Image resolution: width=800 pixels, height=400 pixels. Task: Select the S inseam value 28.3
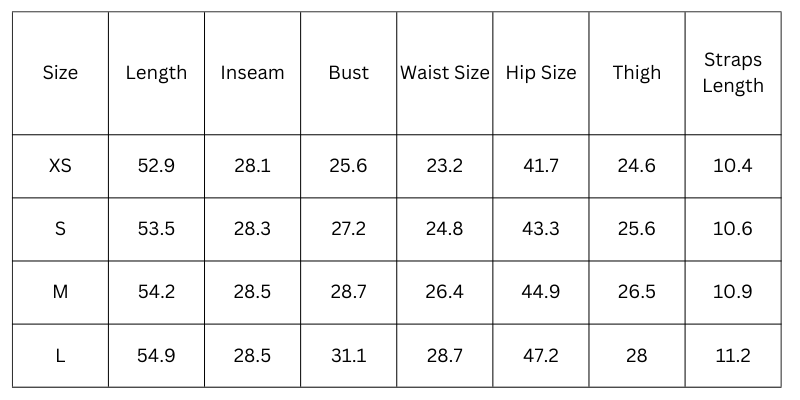(x=252, y=229)
